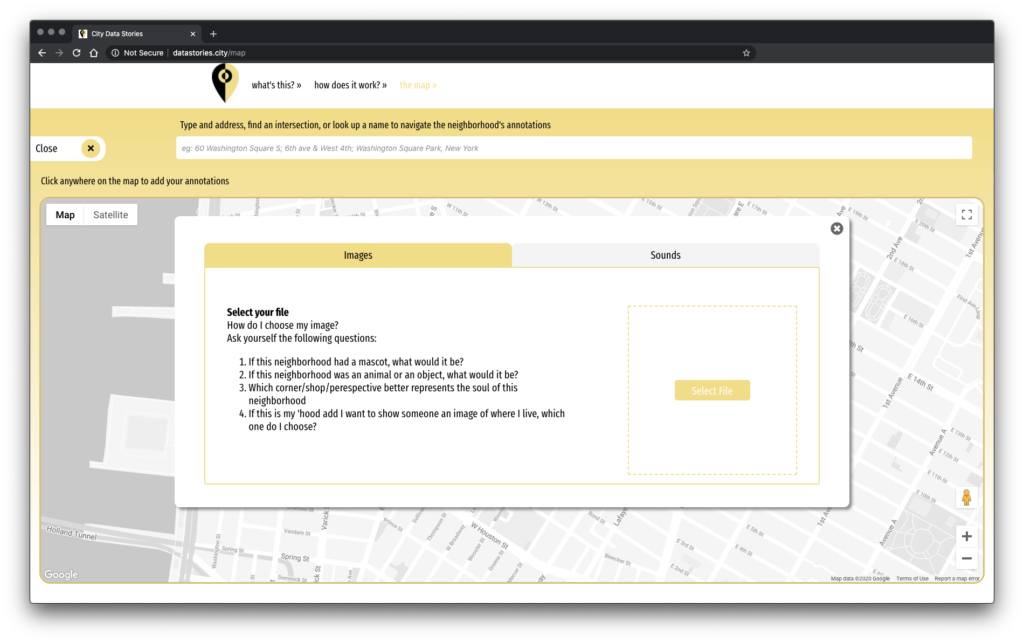
Task: Close the image upload dialog
Action: [837, 228]
